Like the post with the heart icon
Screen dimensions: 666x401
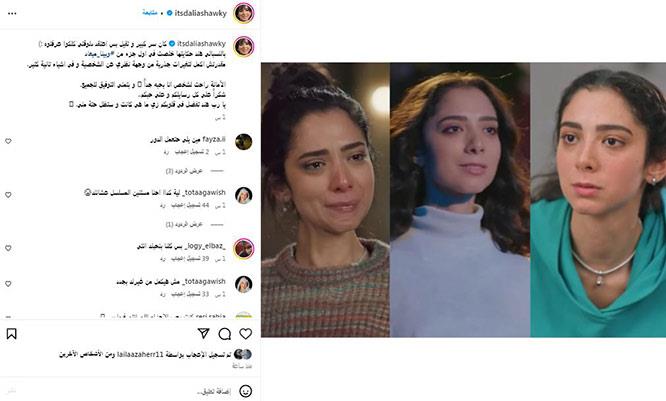[246, 334]
